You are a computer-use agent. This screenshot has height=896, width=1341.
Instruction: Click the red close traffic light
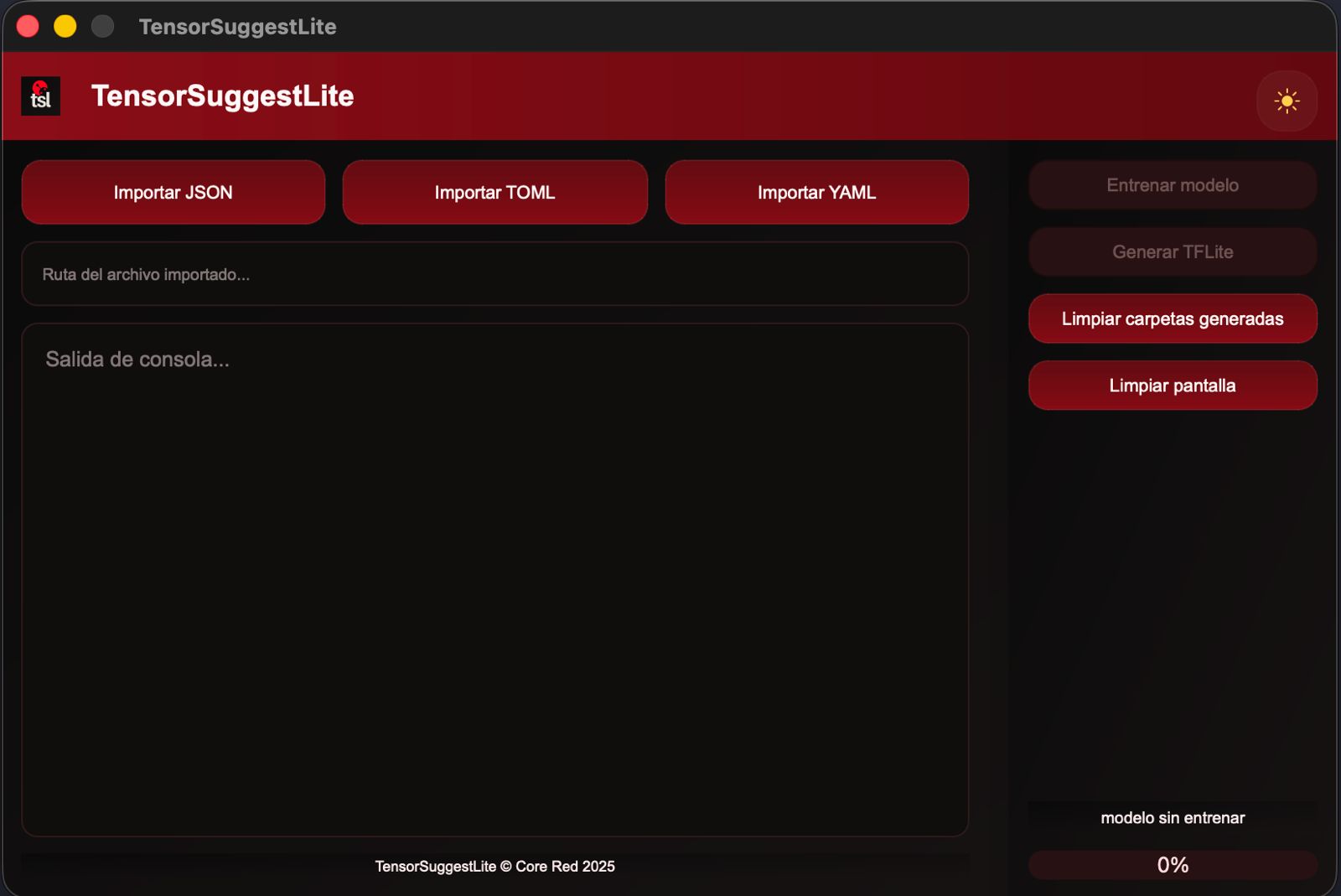28,26
